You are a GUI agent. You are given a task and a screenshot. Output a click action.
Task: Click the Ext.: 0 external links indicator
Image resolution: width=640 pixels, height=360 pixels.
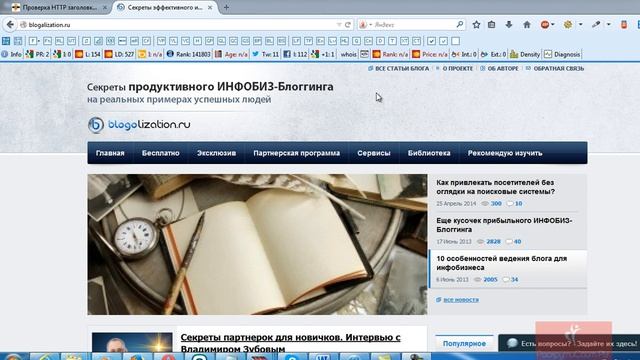click(x=493, y=54)
